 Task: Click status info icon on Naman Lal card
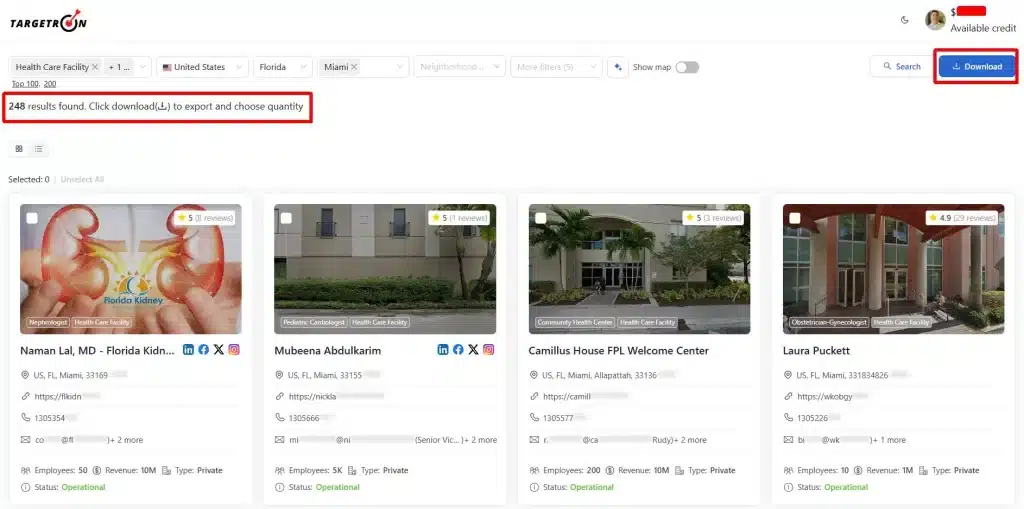tap(25, 487)
